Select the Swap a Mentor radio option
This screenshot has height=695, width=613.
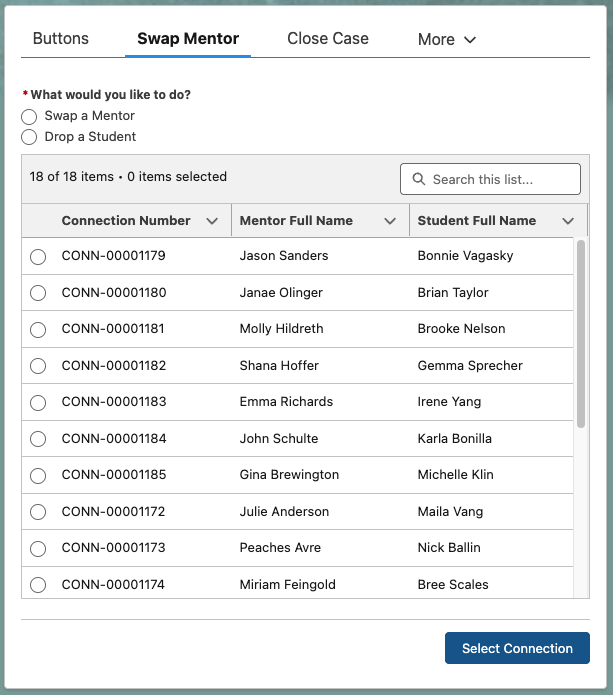click(x=29, y=117)
